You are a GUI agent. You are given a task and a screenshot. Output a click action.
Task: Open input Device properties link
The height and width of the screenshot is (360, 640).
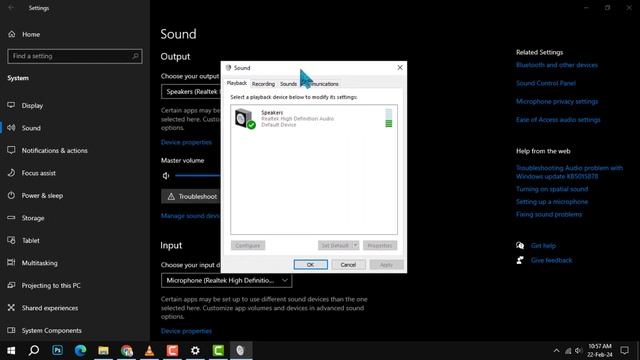(x=186, y=331)
